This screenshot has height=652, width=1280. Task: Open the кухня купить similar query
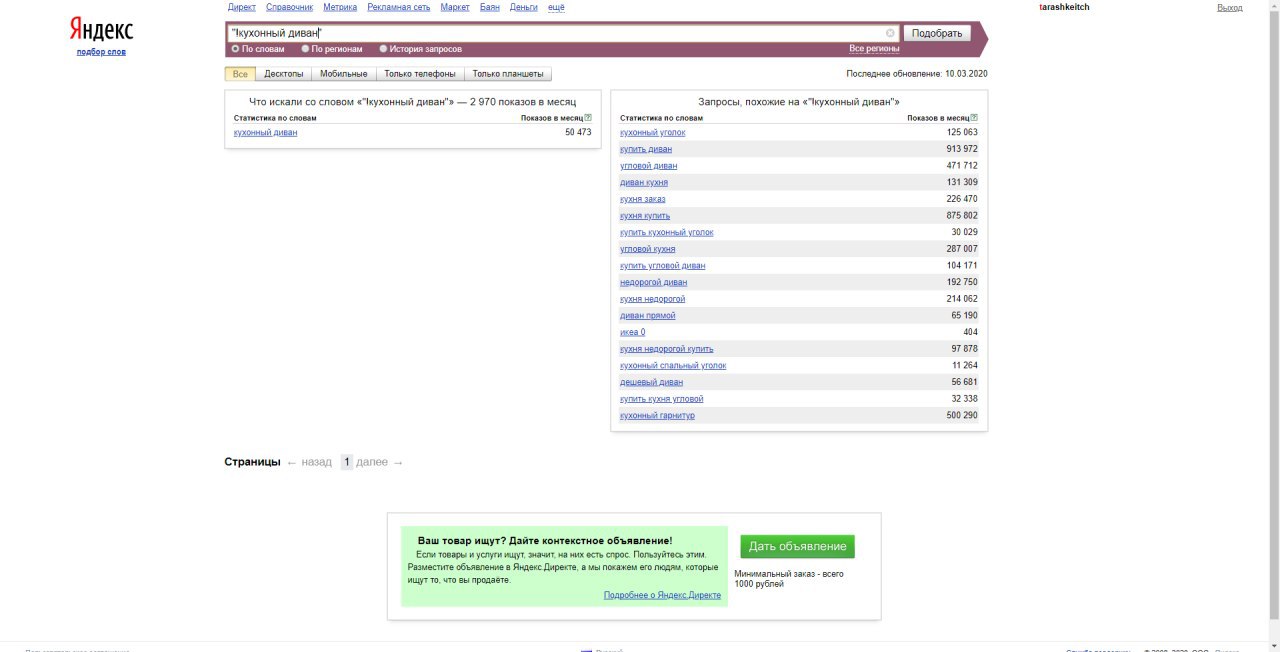[645, 216]
